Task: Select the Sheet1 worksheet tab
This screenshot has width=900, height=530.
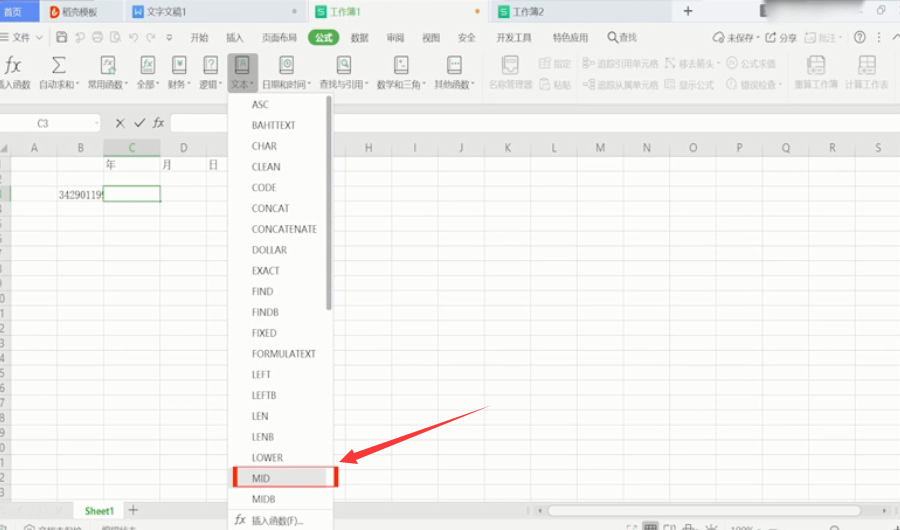Action: (99, 510)
